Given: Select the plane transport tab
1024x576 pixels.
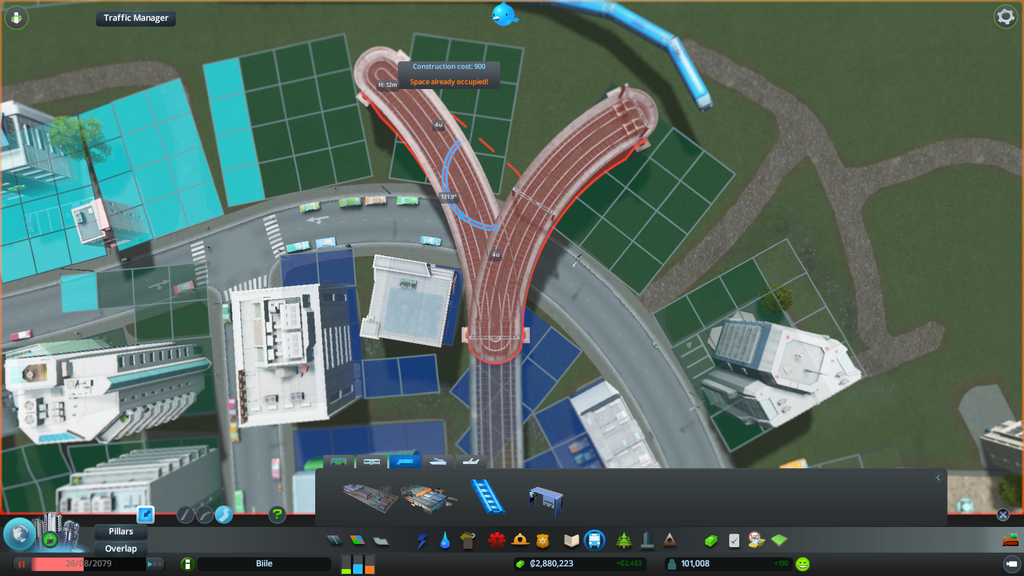Looking at the screenshot, I should point(470,462).
